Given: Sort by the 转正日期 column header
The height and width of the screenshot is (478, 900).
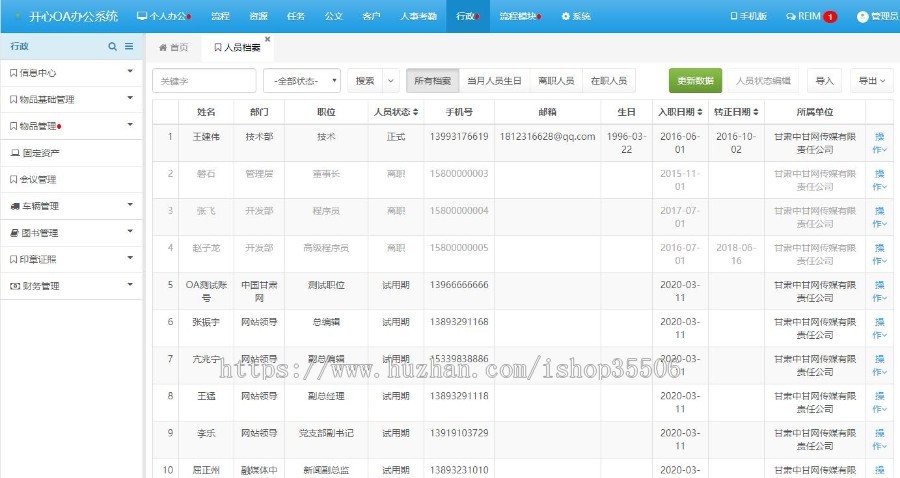Looking at the screenshot, I should 736,112.
